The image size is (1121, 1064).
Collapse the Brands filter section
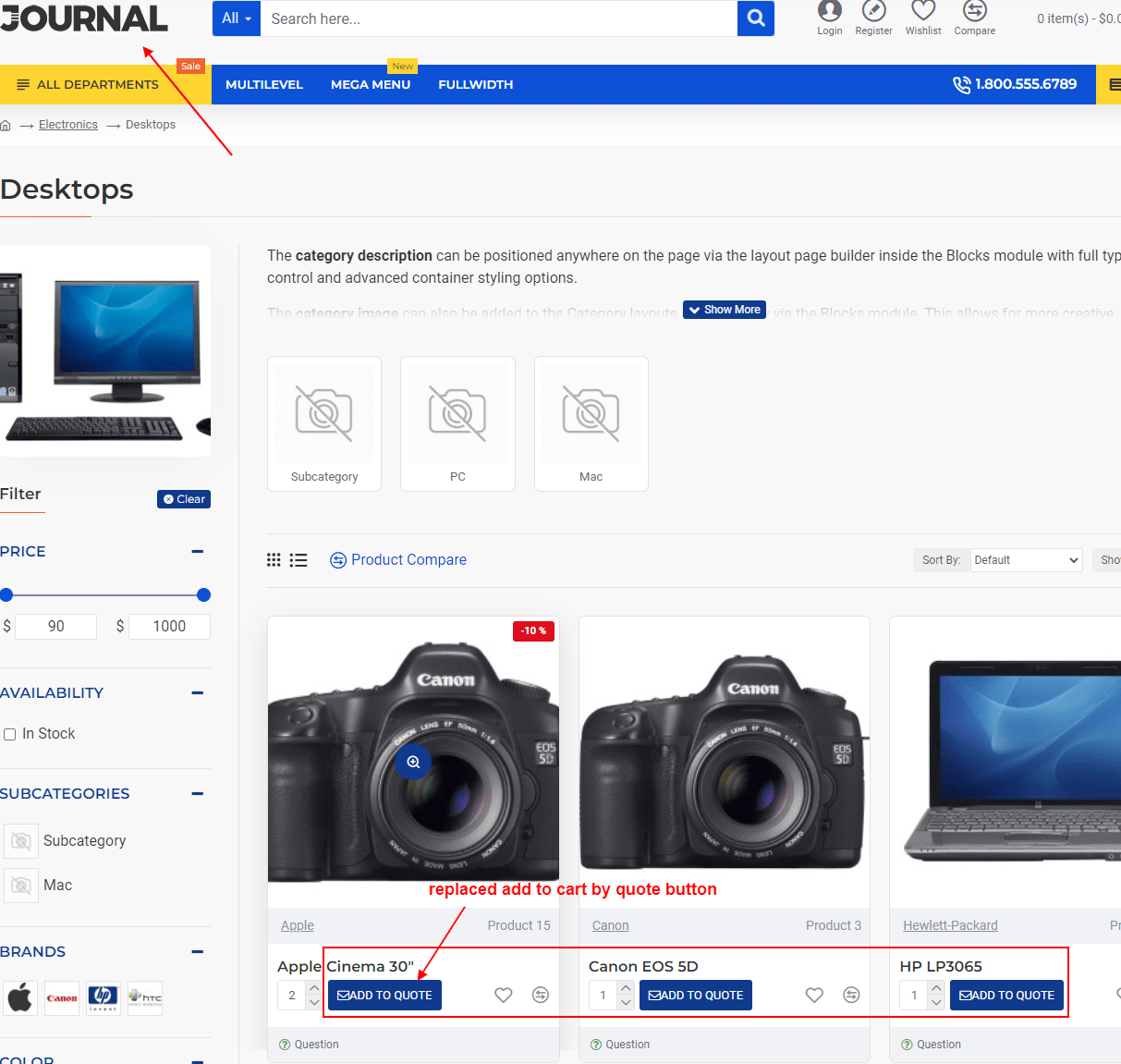(x=197, y=952)
